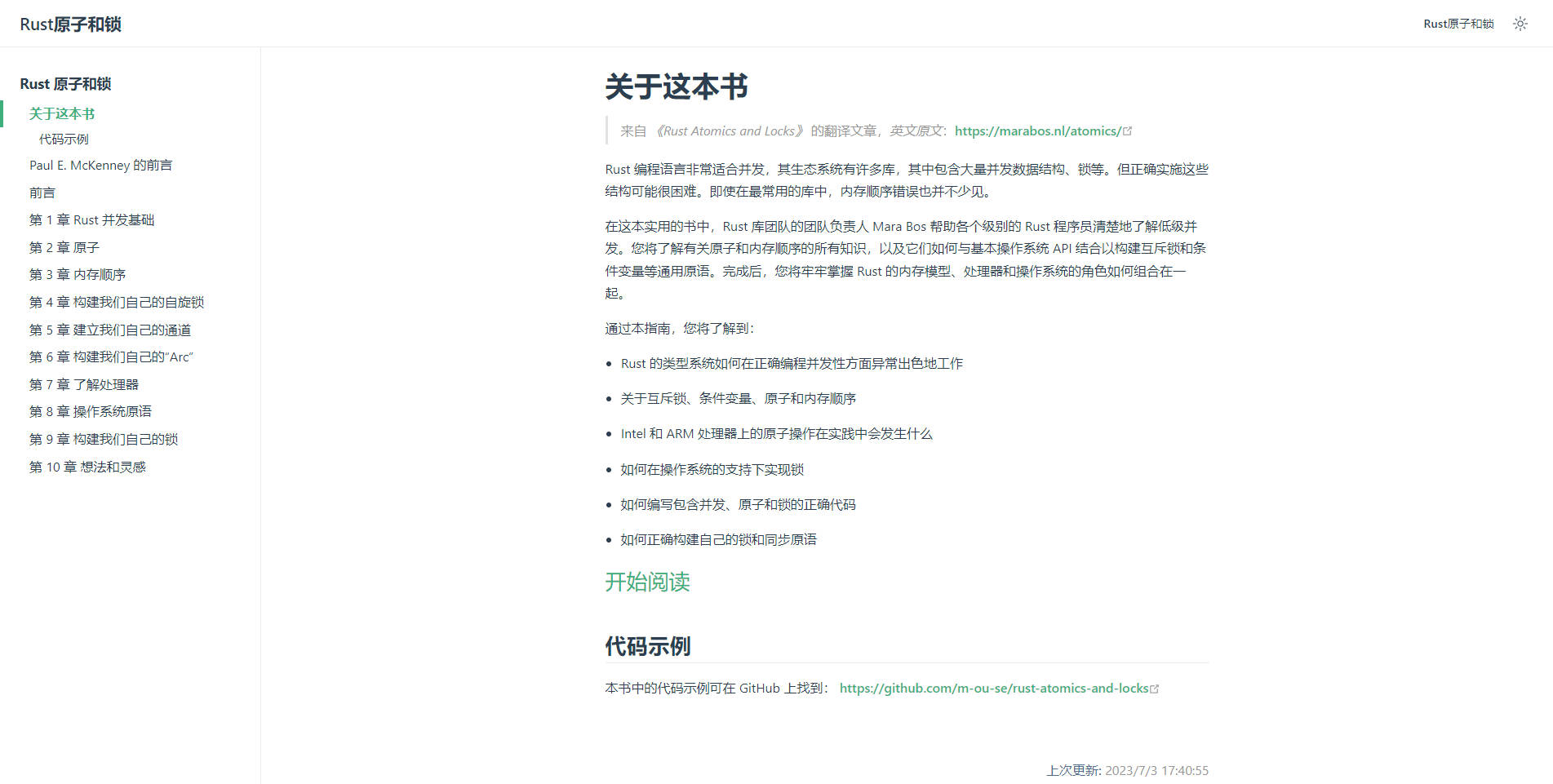This screenshot has width=1553, height=784.
Task: Click the 关于这本书 main page heading
Action: click(x=677, y=86)
